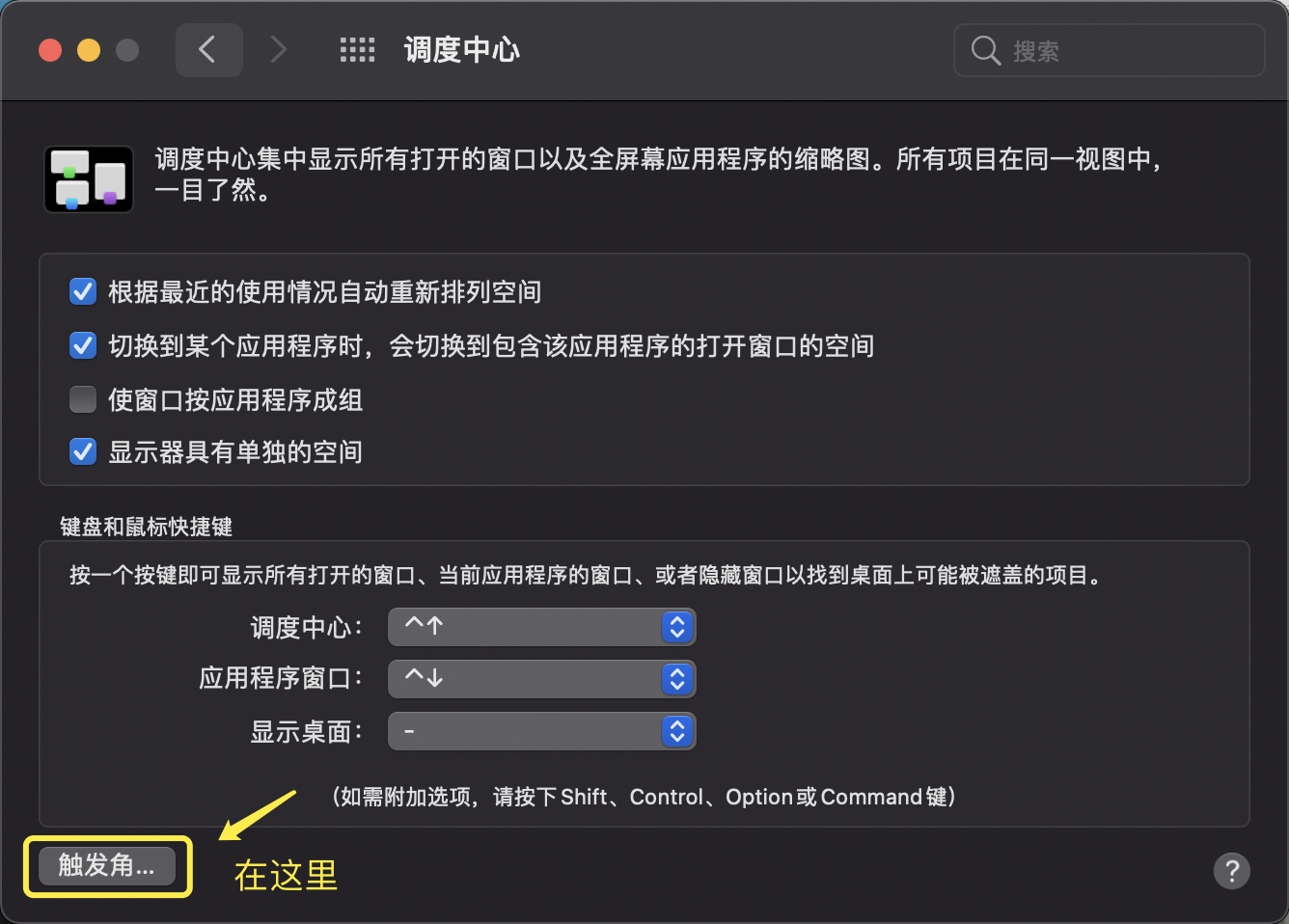
Task: Click the 键盘和鼠标快捷键 section label
Action: click(x=146, y=527)
